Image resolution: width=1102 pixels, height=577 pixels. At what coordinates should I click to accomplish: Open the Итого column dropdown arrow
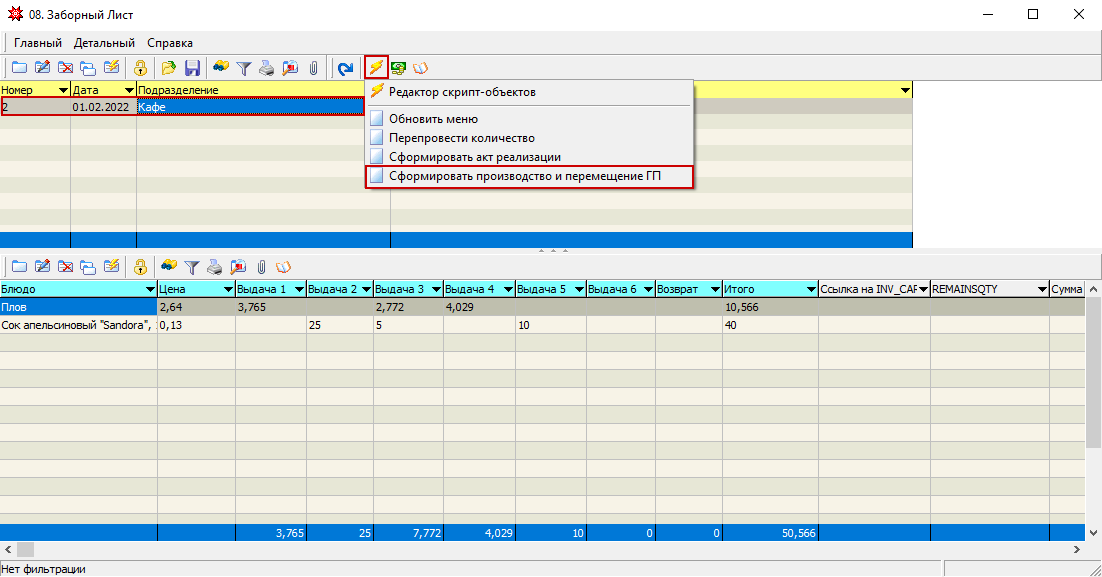[809, 289]
